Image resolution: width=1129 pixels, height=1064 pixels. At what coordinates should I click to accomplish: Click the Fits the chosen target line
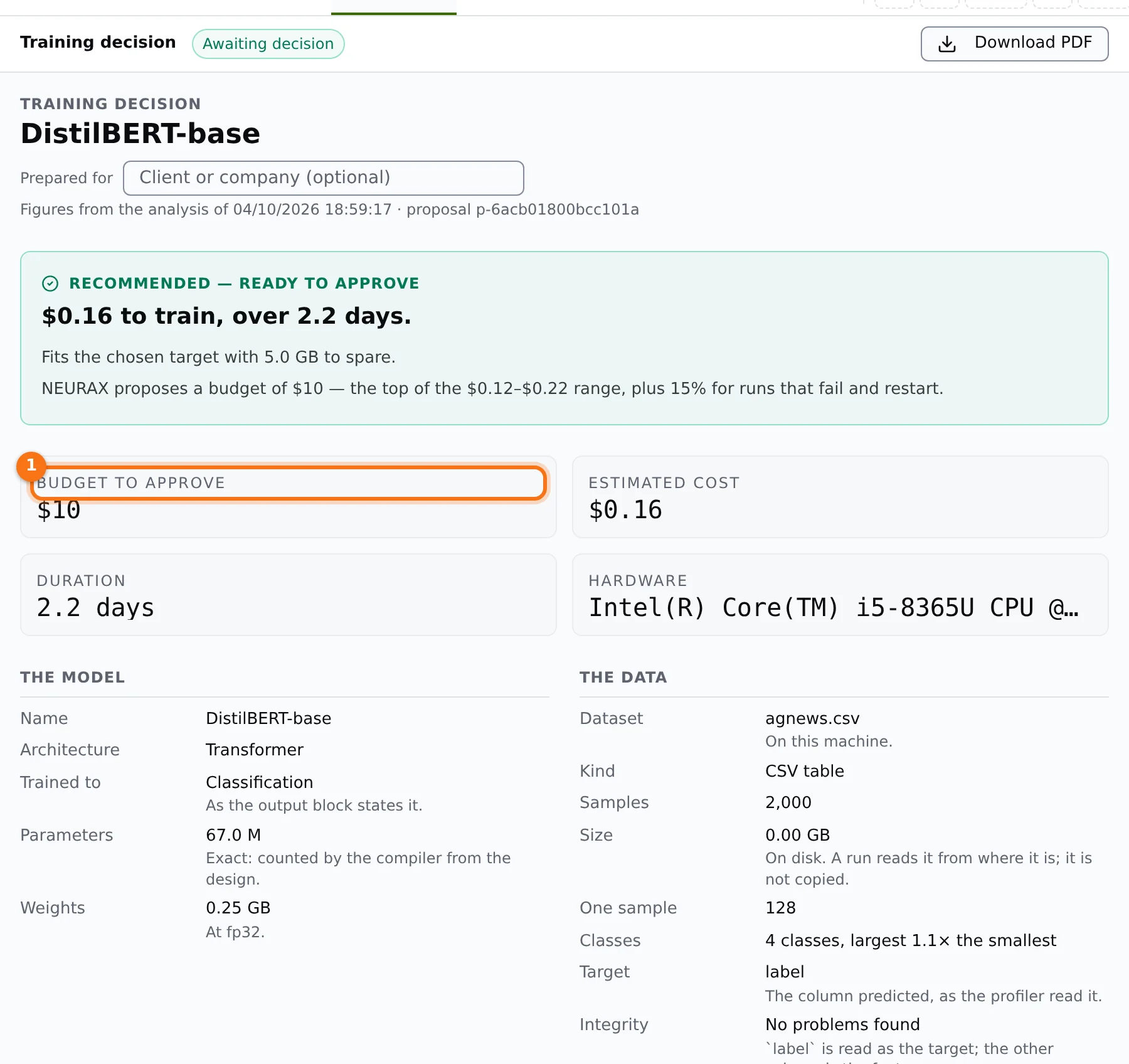coord(218,357)
